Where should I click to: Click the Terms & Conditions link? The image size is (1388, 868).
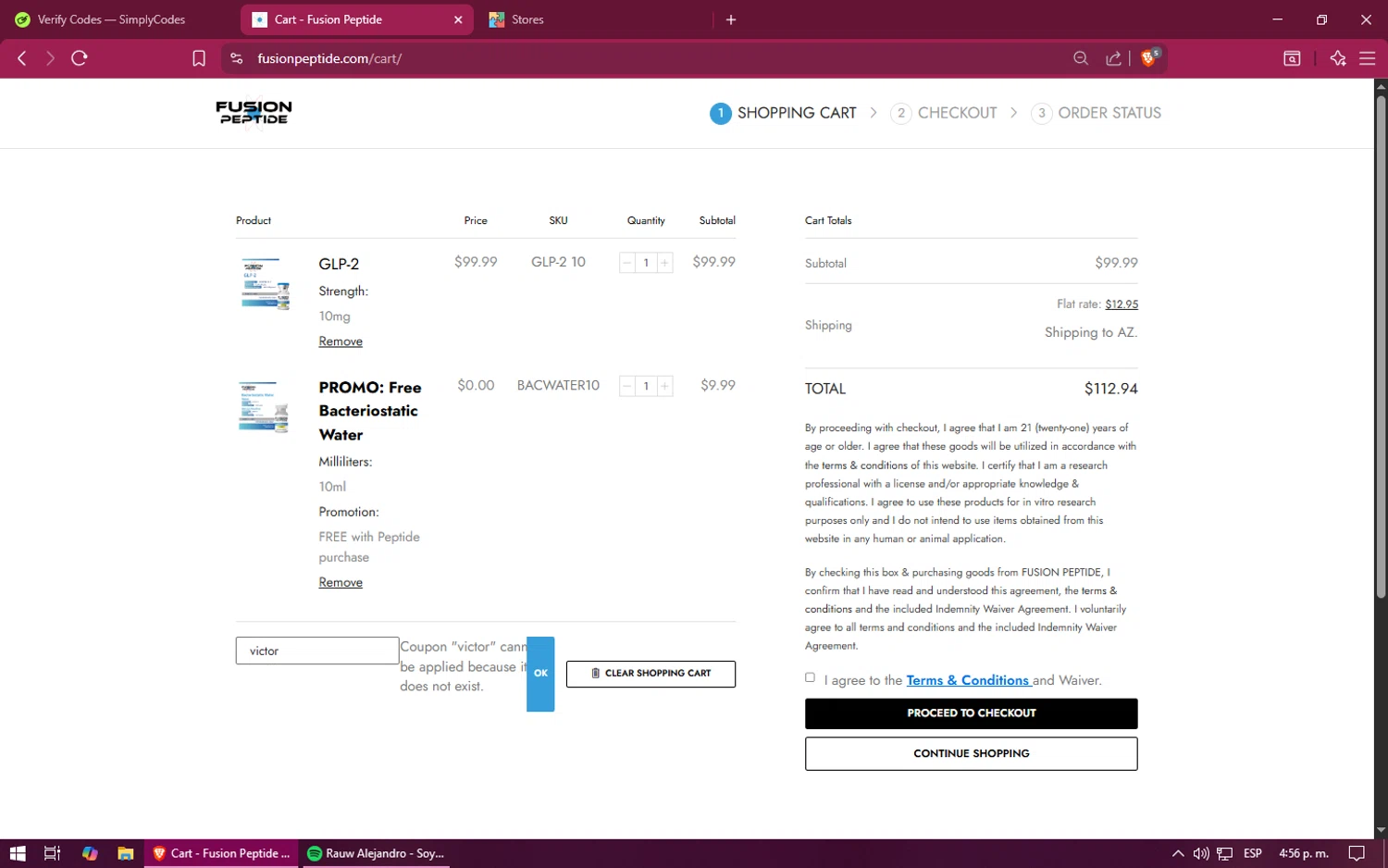tap(968, 680)
